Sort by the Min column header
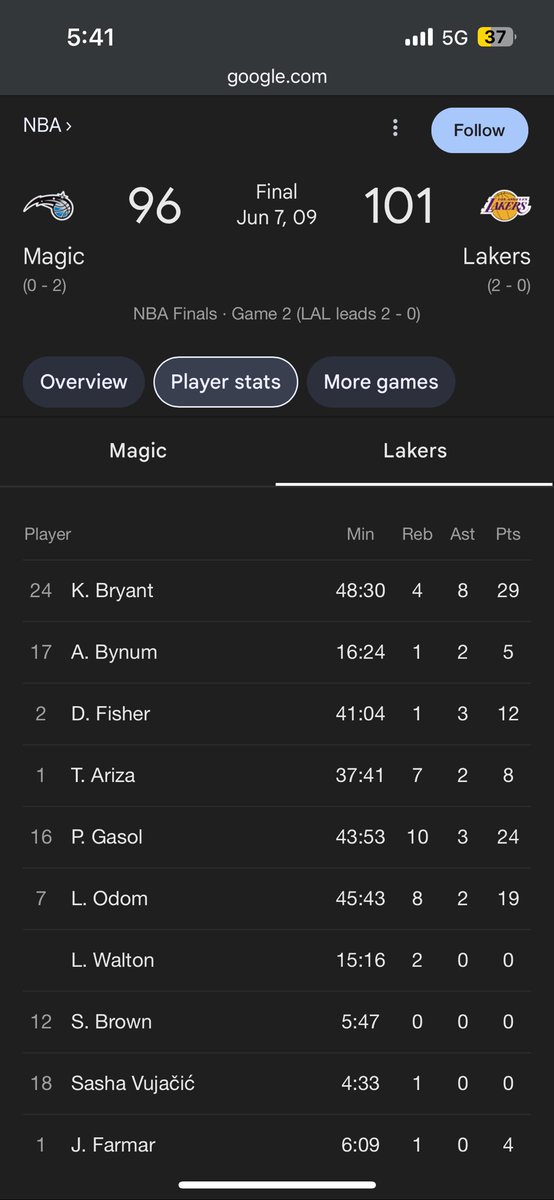Viewport: 554px width, 1200px height. [360, 535]
